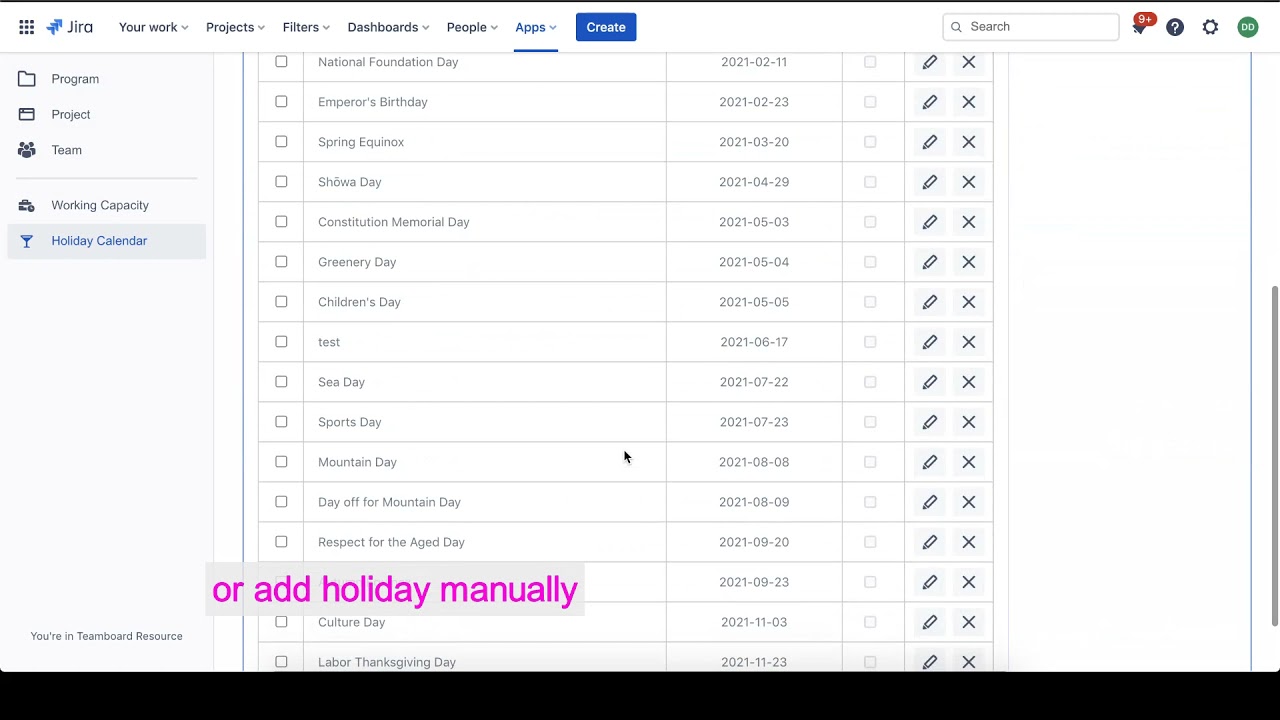Viewport: 1280px width, 720px height.
Task: Tick the Mountain Day checkbox
Action: point(281,462)
